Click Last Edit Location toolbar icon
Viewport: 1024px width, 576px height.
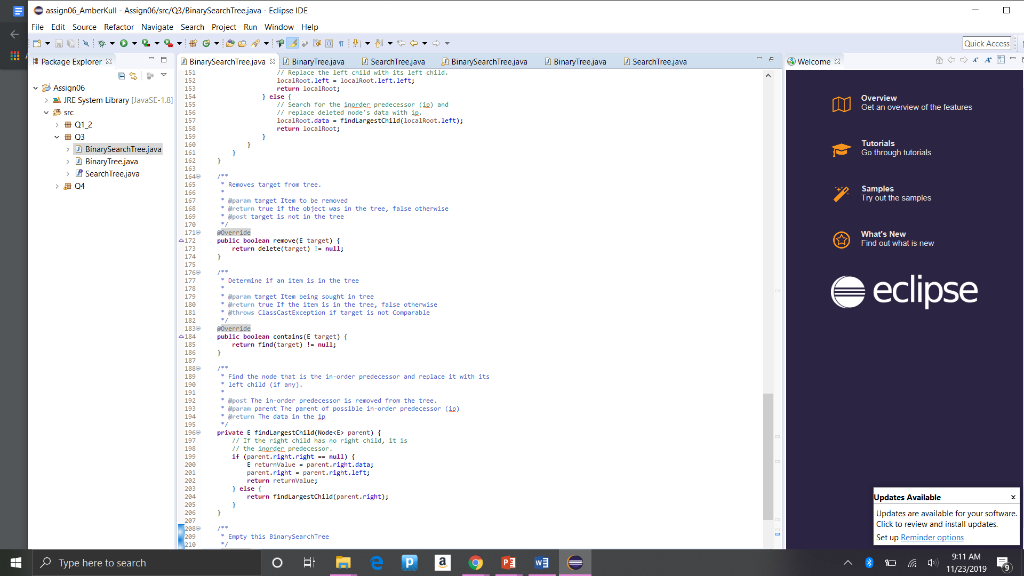400,43
